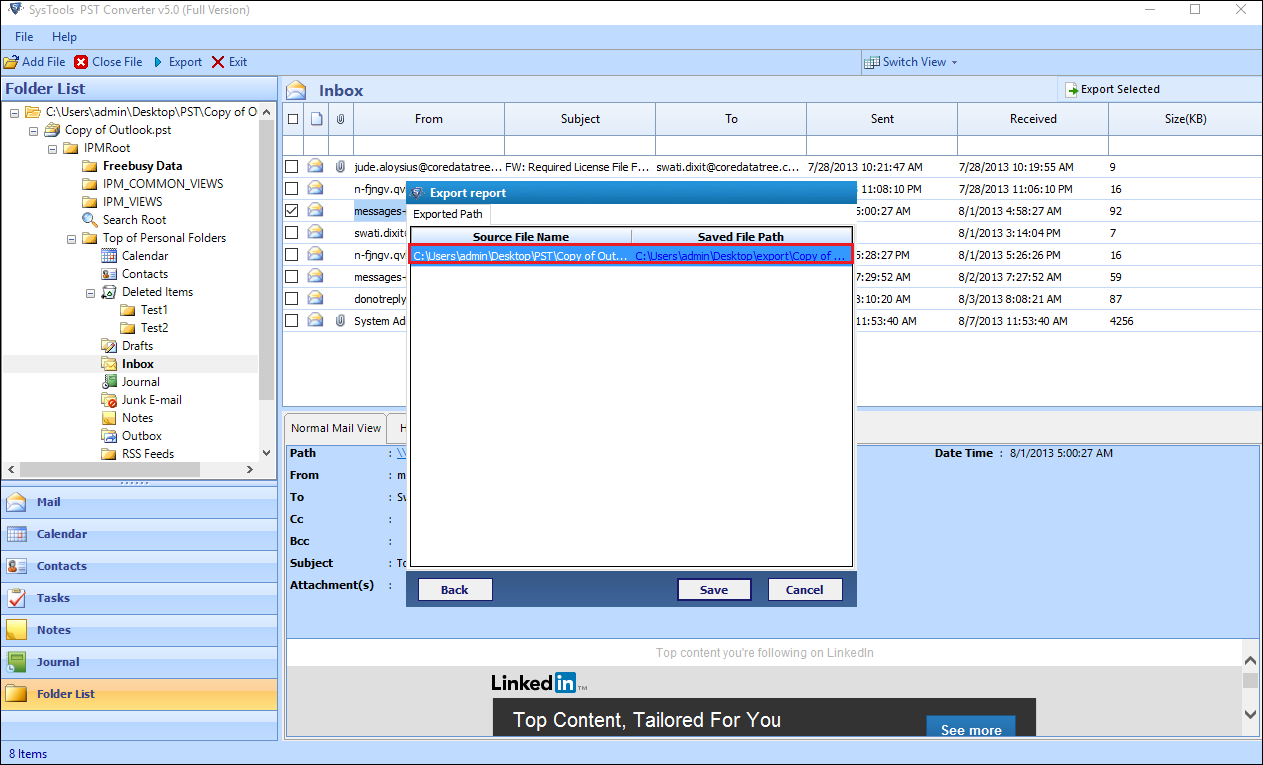The width and height of the screenshot is (1263, 765).
Task: Open the Calendar navigation pane icon
Action: (x=18, y=533)
